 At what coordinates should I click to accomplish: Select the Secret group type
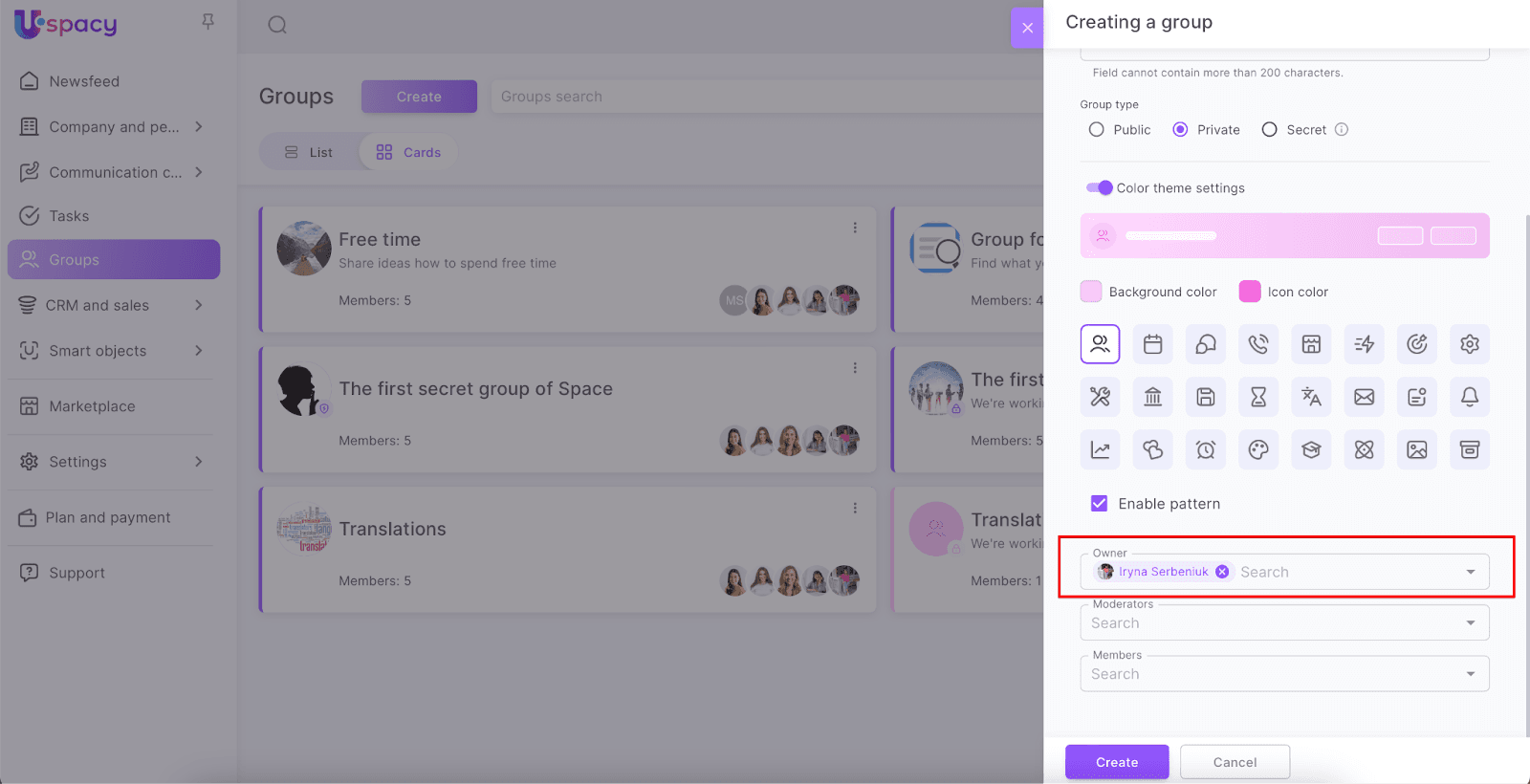tap(1270, 130)
